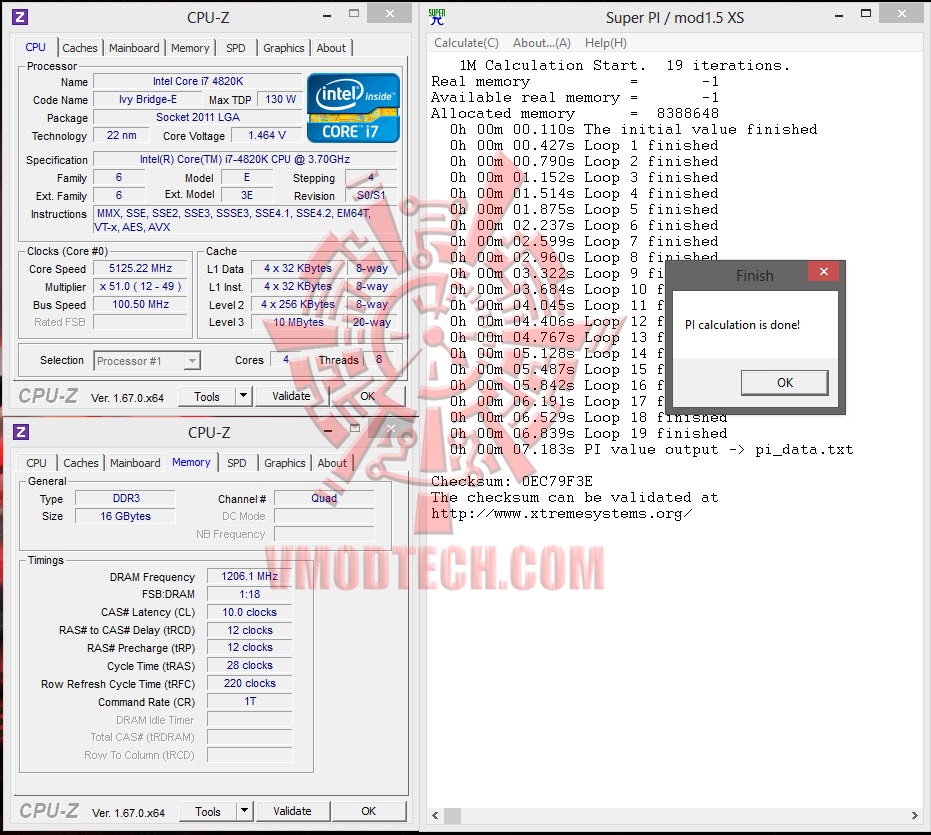
Task: Open About tab in bottom CPU-Z window
Action: pyautogui.click(x=332, y=463)
